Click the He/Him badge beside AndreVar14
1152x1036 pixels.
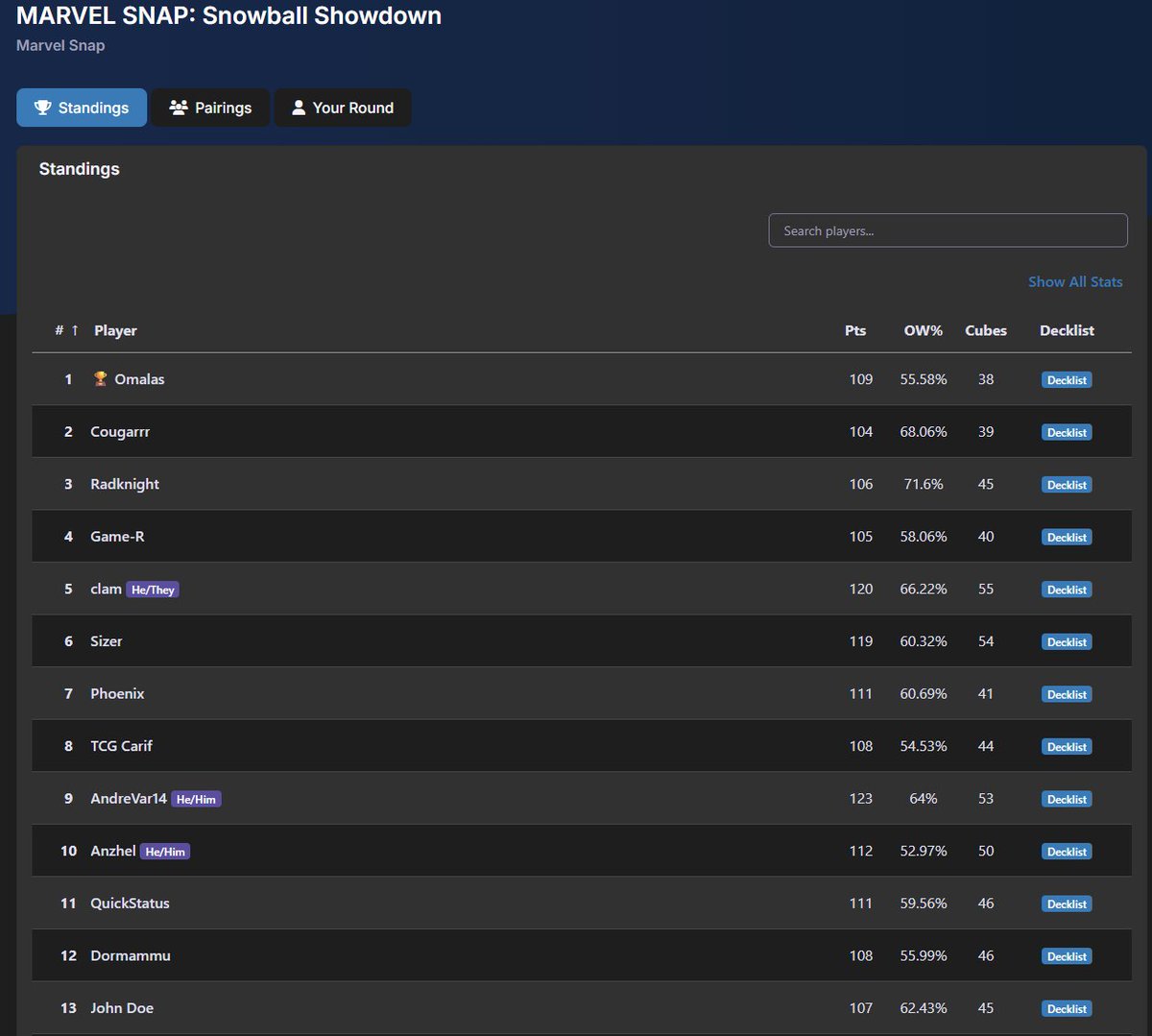coord(196,799)
